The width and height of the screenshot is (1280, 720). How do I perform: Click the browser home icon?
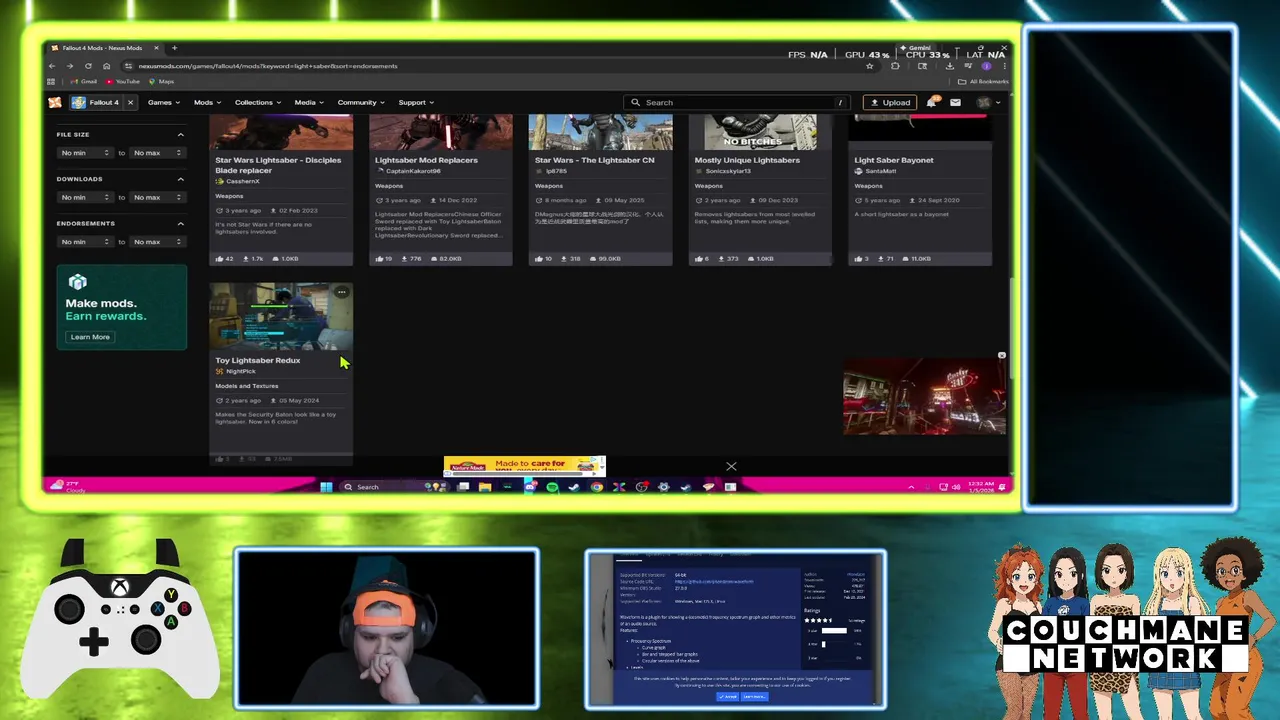coord(107,66)
